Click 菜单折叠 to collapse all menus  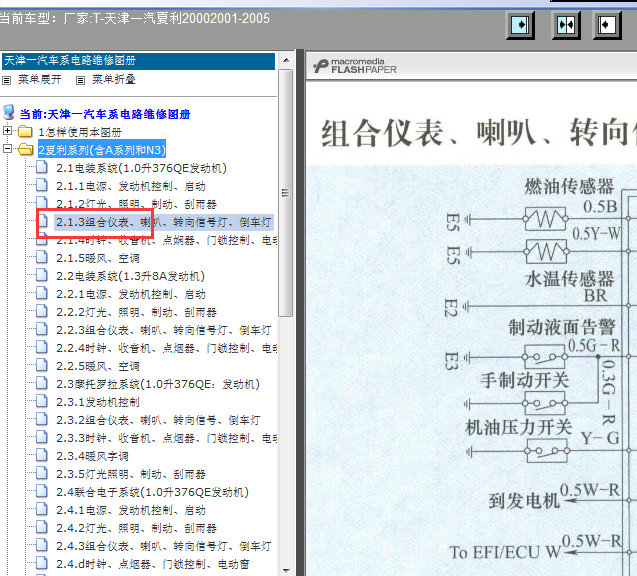point(114,80)
